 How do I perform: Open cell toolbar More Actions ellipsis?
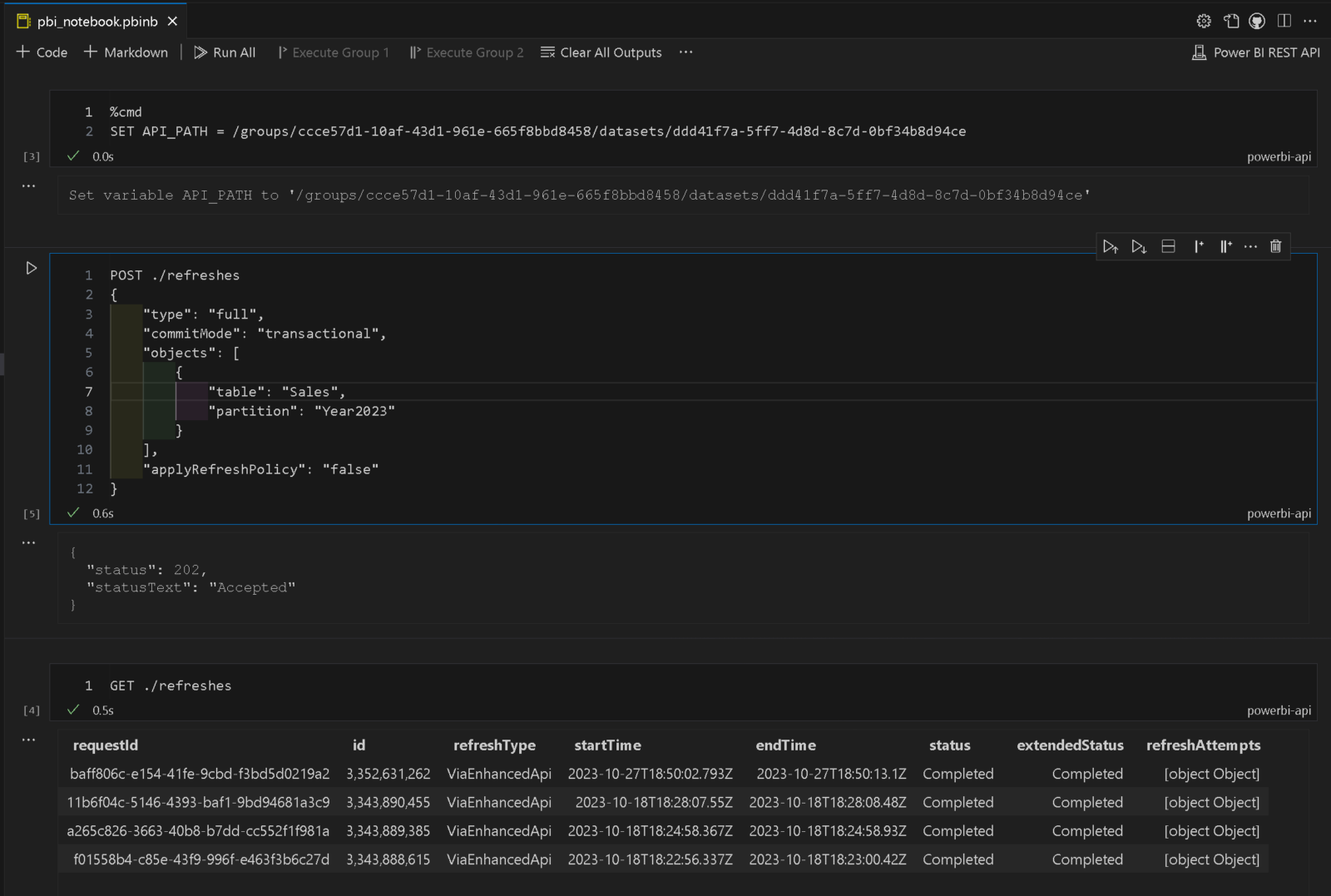click(1250, 246)
